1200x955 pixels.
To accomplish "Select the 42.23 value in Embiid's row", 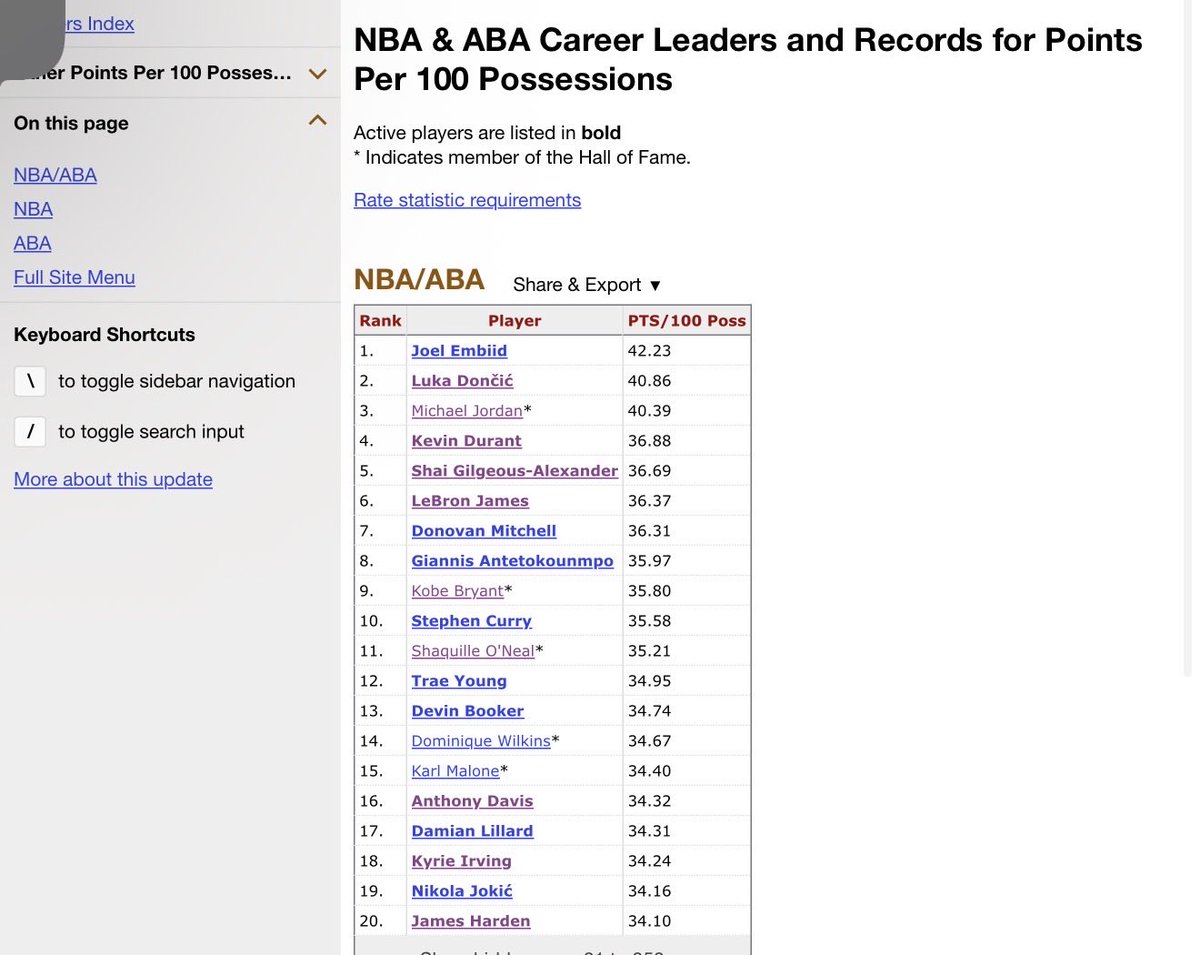I will coord(649,351).
